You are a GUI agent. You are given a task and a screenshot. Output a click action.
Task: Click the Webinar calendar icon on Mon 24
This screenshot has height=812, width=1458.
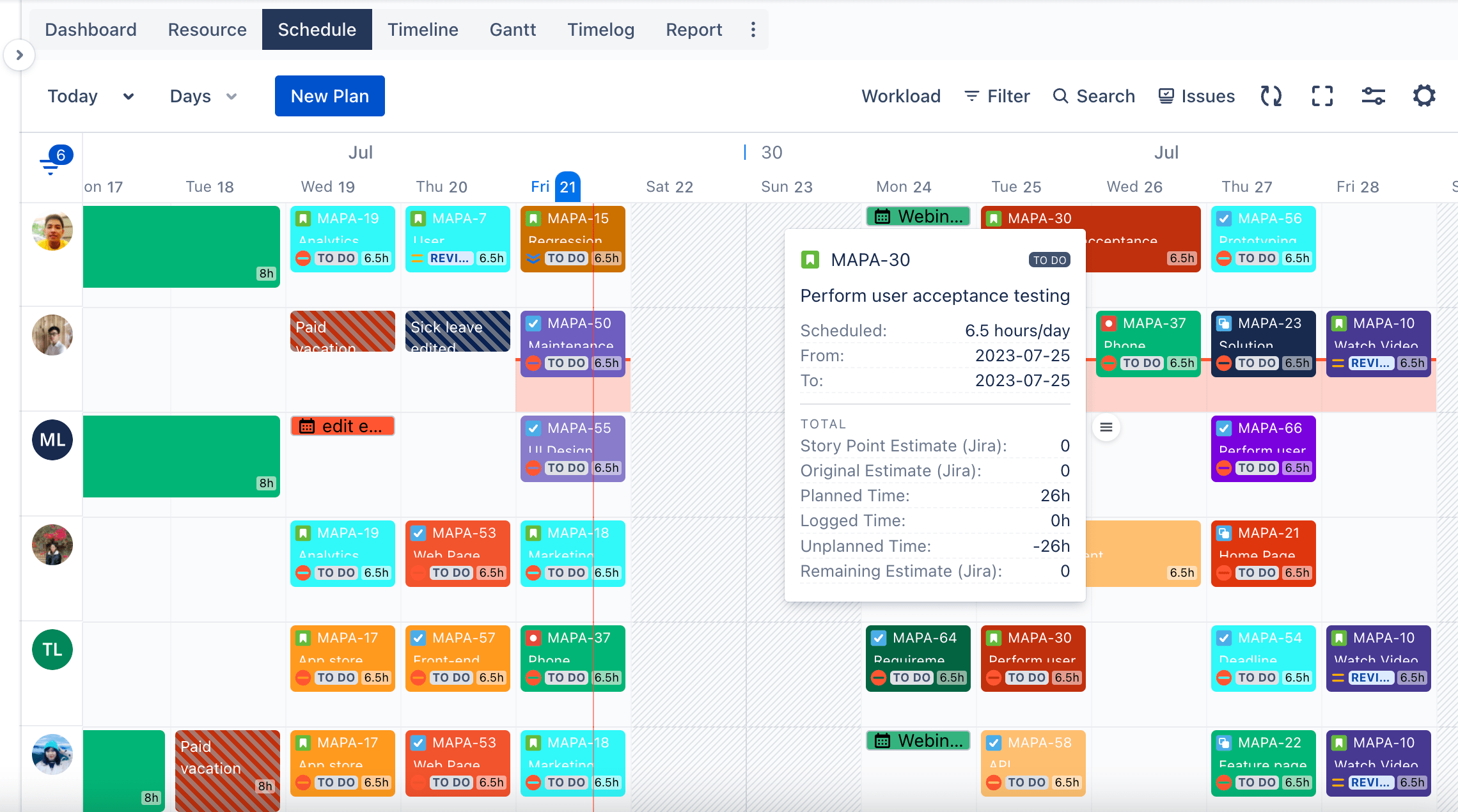coord(883,216)
